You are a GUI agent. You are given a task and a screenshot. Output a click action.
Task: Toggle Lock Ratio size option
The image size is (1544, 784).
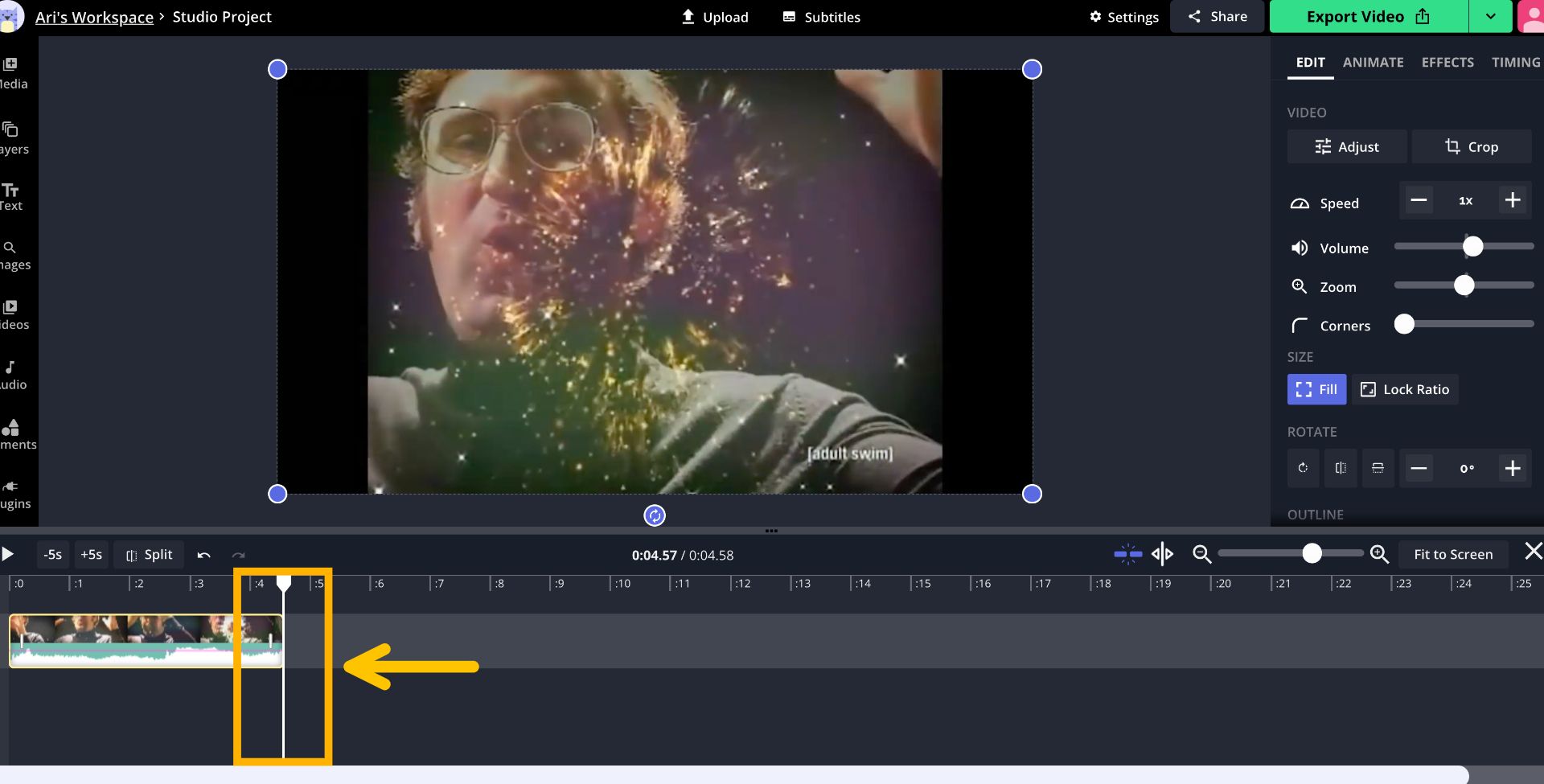[x=1404, y=389]
